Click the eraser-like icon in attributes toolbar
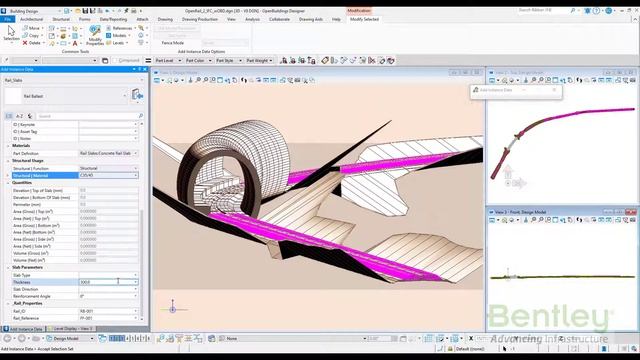Image resolution: width=640 pixels, height=360 pixels. [x=324, y=60]
